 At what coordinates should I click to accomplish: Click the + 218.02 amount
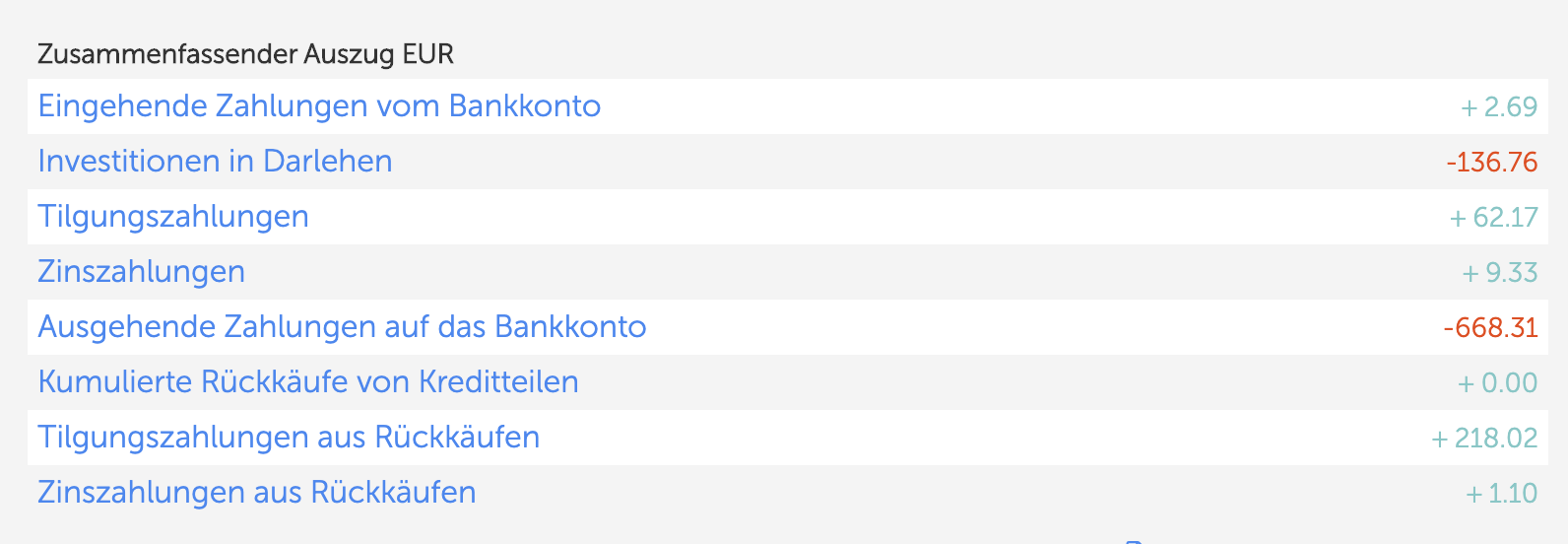click(1485, 439)
